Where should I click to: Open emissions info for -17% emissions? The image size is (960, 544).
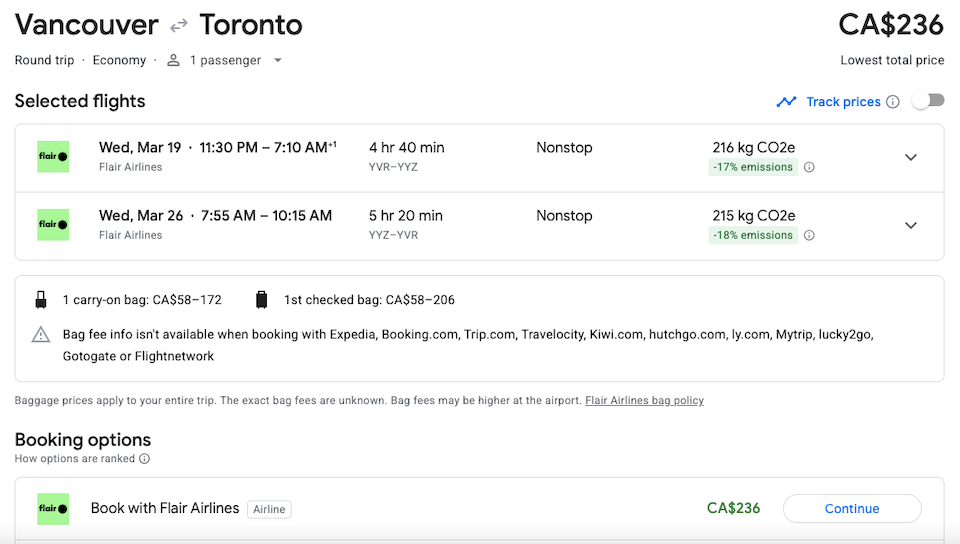click(809, 167)
